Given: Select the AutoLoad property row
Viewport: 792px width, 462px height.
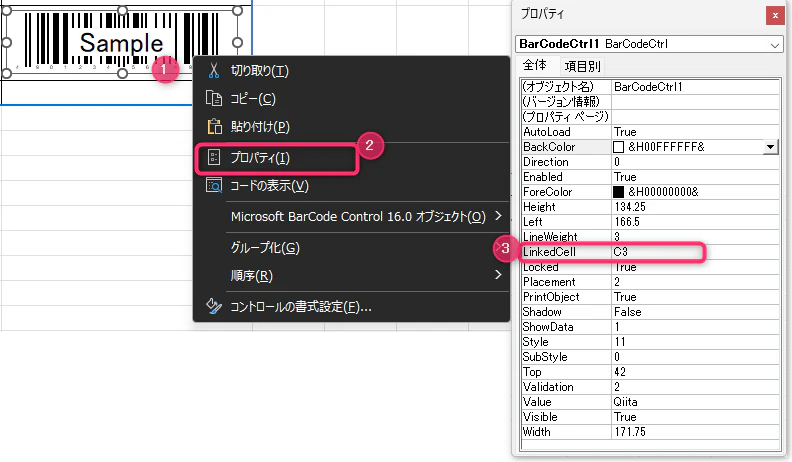Looking at the screenshot, I should [x=650, y=132].
